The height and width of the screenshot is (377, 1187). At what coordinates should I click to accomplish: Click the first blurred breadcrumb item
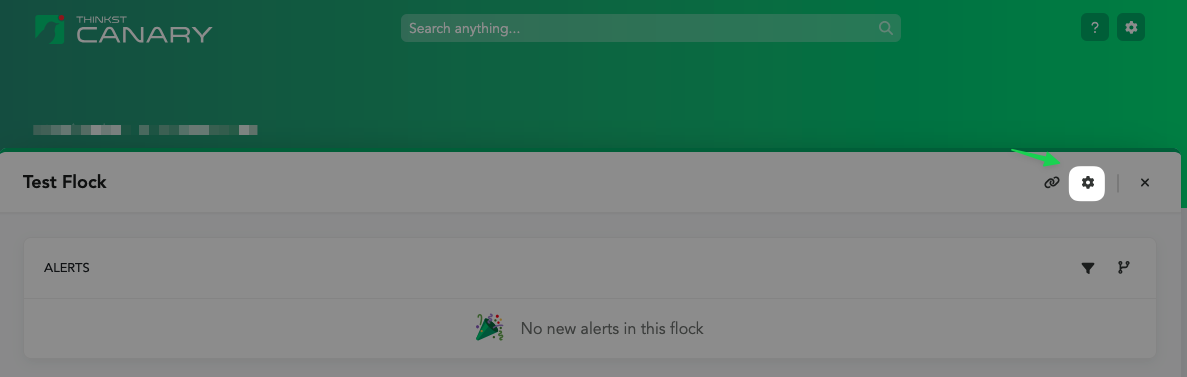pos(77,130)
